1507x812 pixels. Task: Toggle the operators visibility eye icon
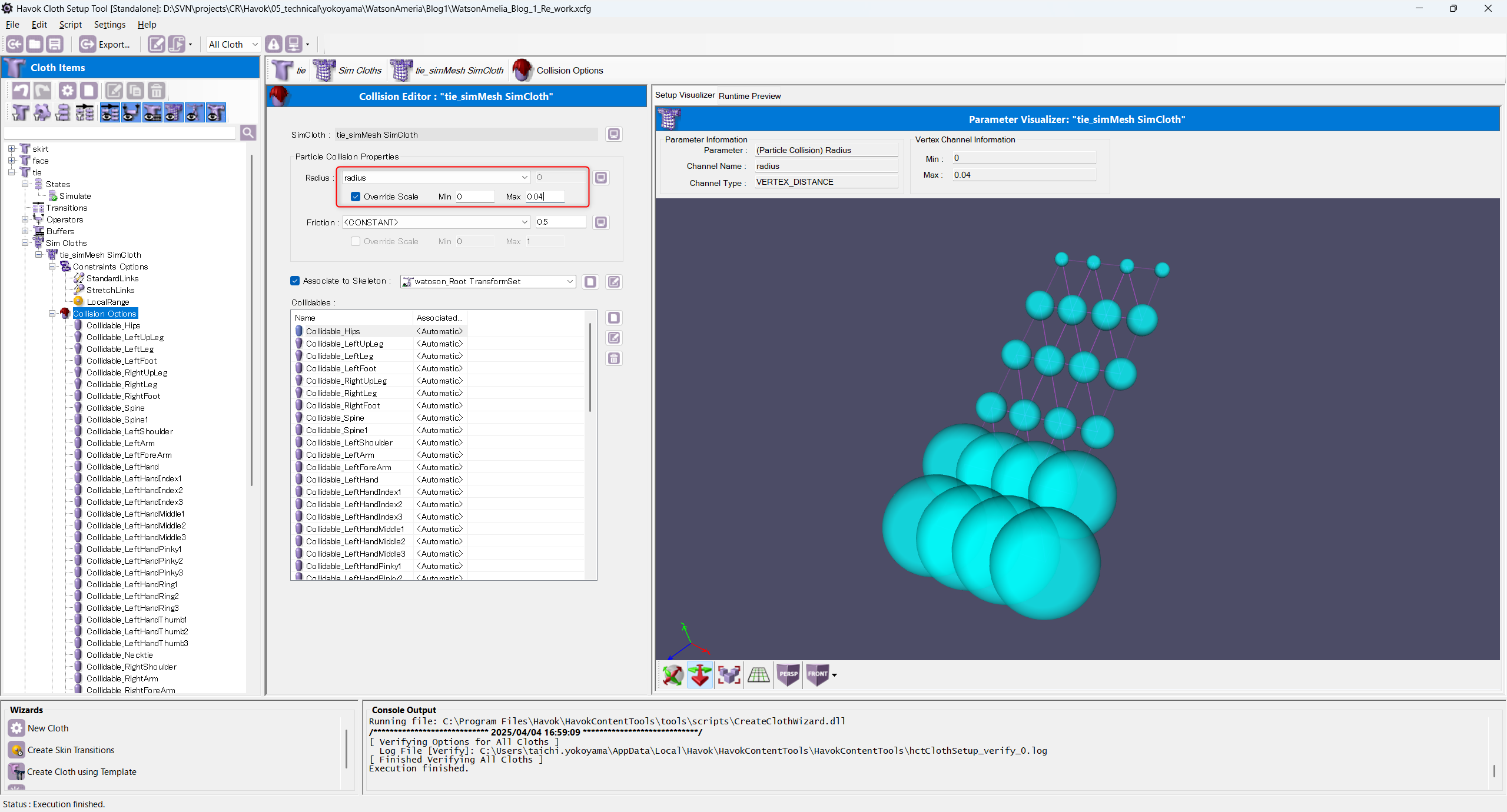(x=131, y=112)
